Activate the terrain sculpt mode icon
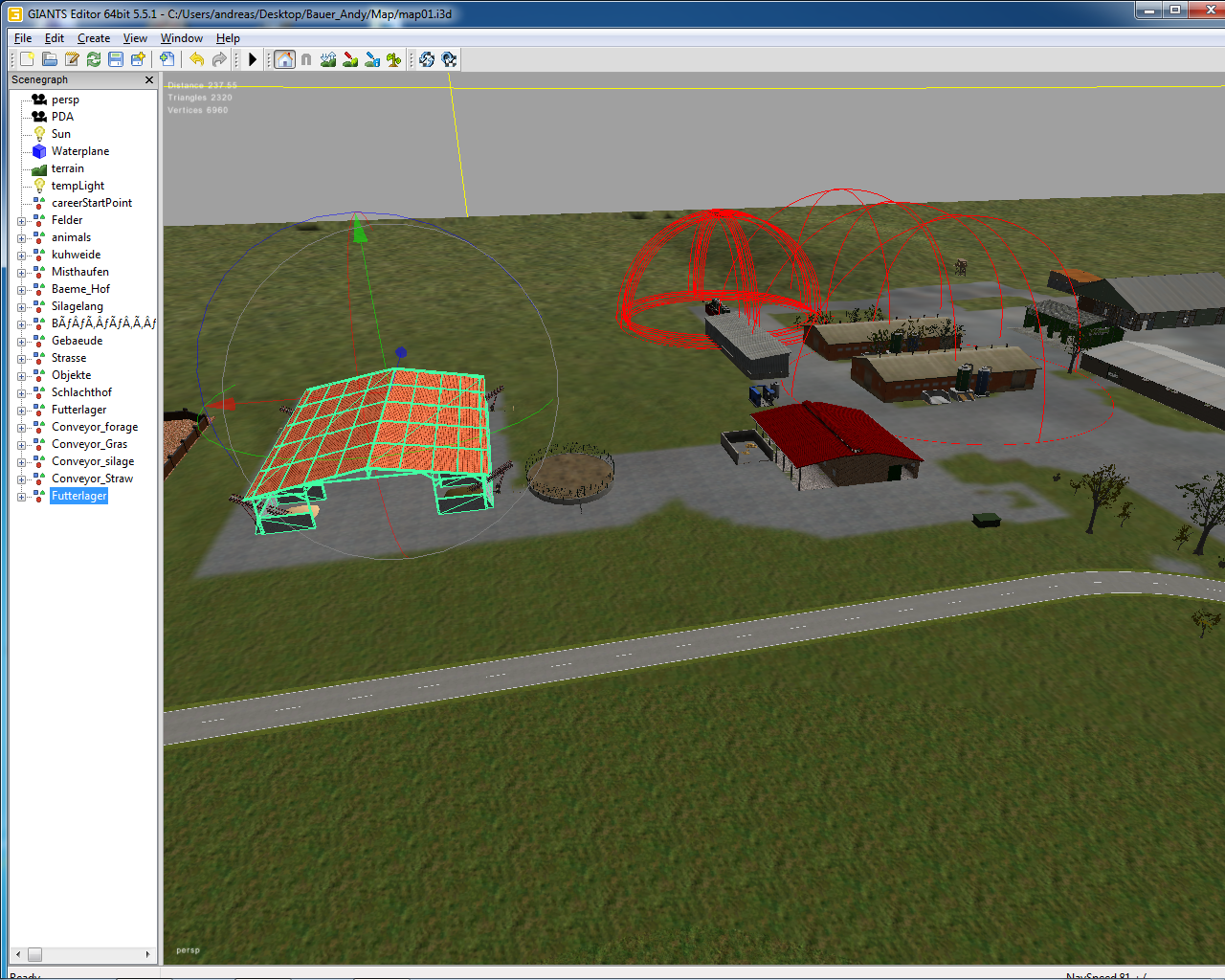The height and width of the screenshot is (980, 1225). [x=328, y=59]
